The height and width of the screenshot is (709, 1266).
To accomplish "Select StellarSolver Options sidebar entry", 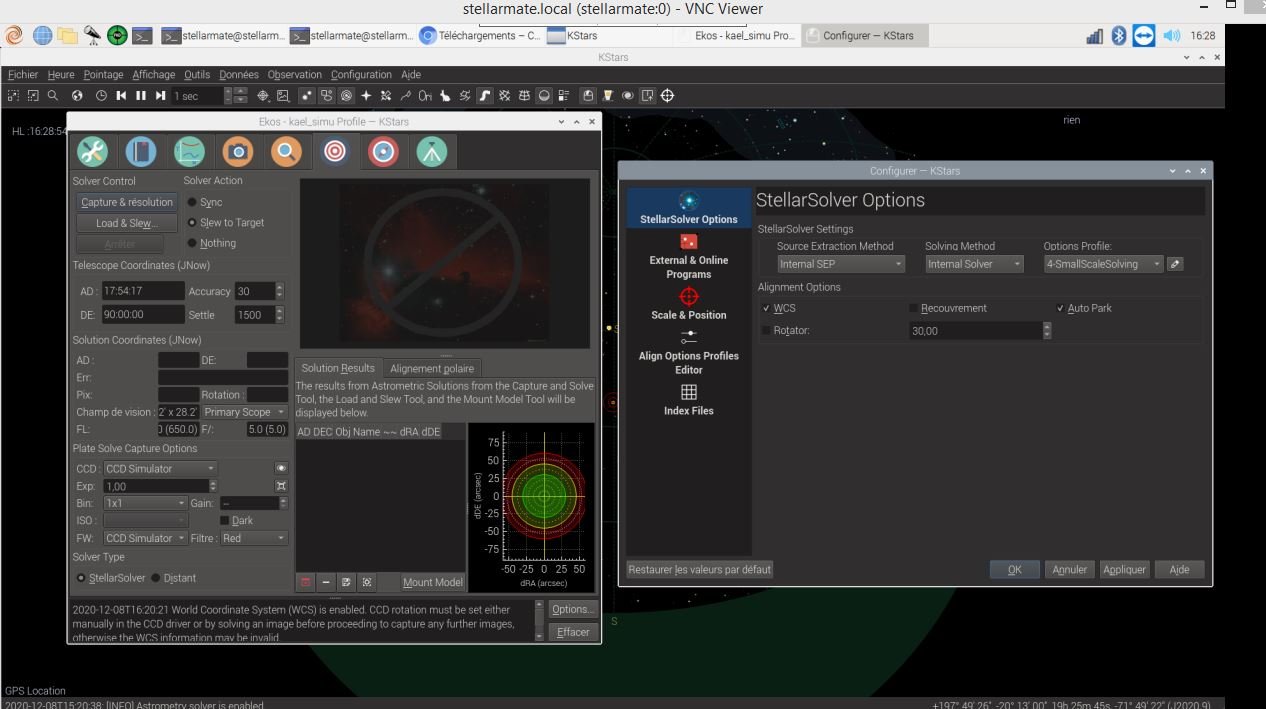I will point(689,207).
